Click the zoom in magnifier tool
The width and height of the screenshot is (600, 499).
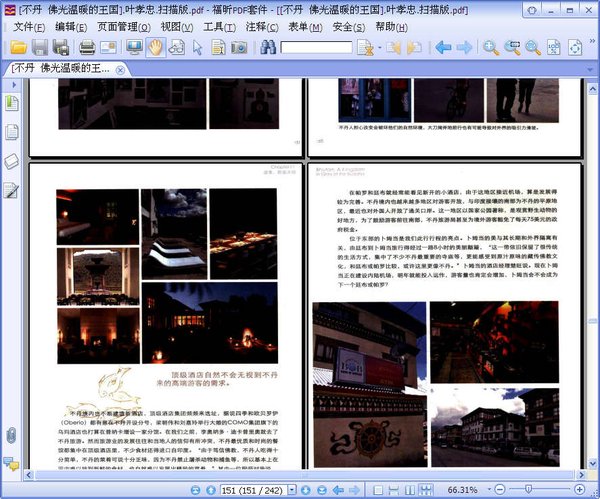pyautogui.click(x=491, y=47)
